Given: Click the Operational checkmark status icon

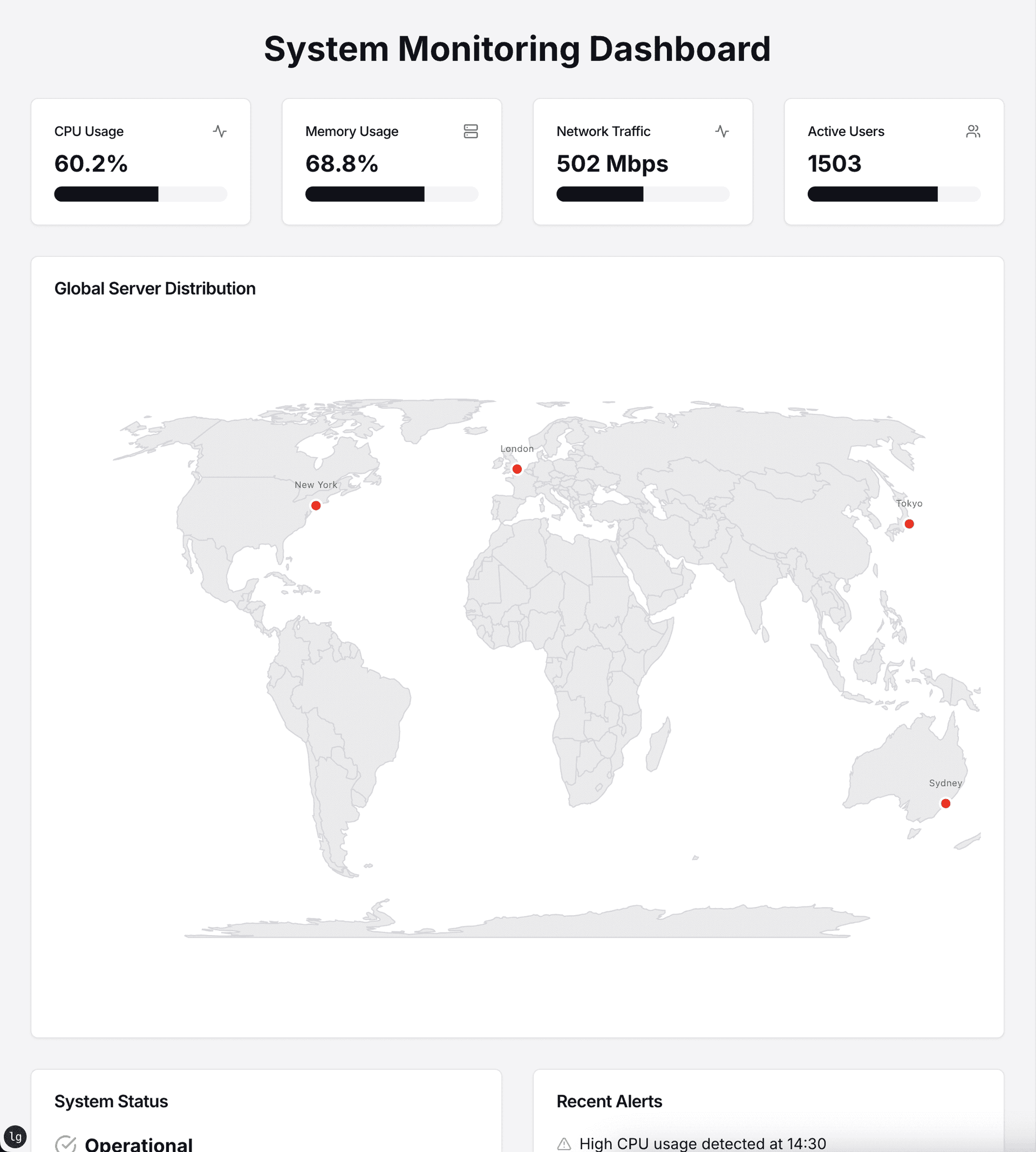Looking at the screenshot, I should pos(66,1143).
